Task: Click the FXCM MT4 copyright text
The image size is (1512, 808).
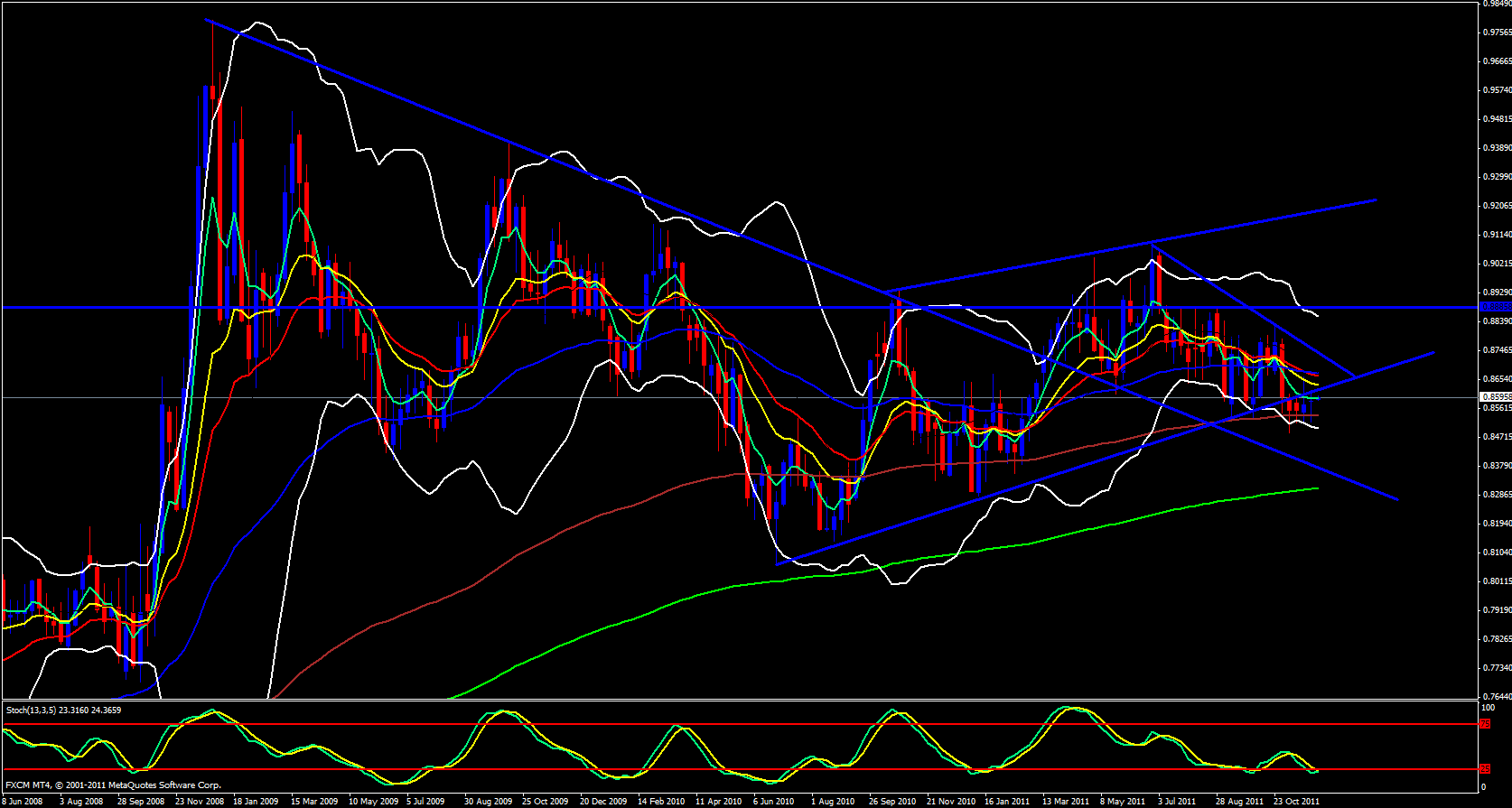Action: [x=113, y=785]
